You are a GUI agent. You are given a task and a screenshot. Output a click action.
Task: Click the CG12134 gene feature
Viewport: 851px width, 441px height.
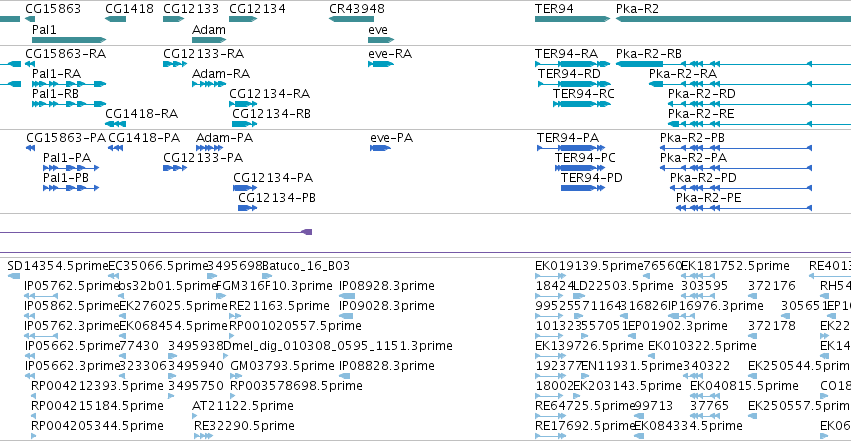[243, 19]
